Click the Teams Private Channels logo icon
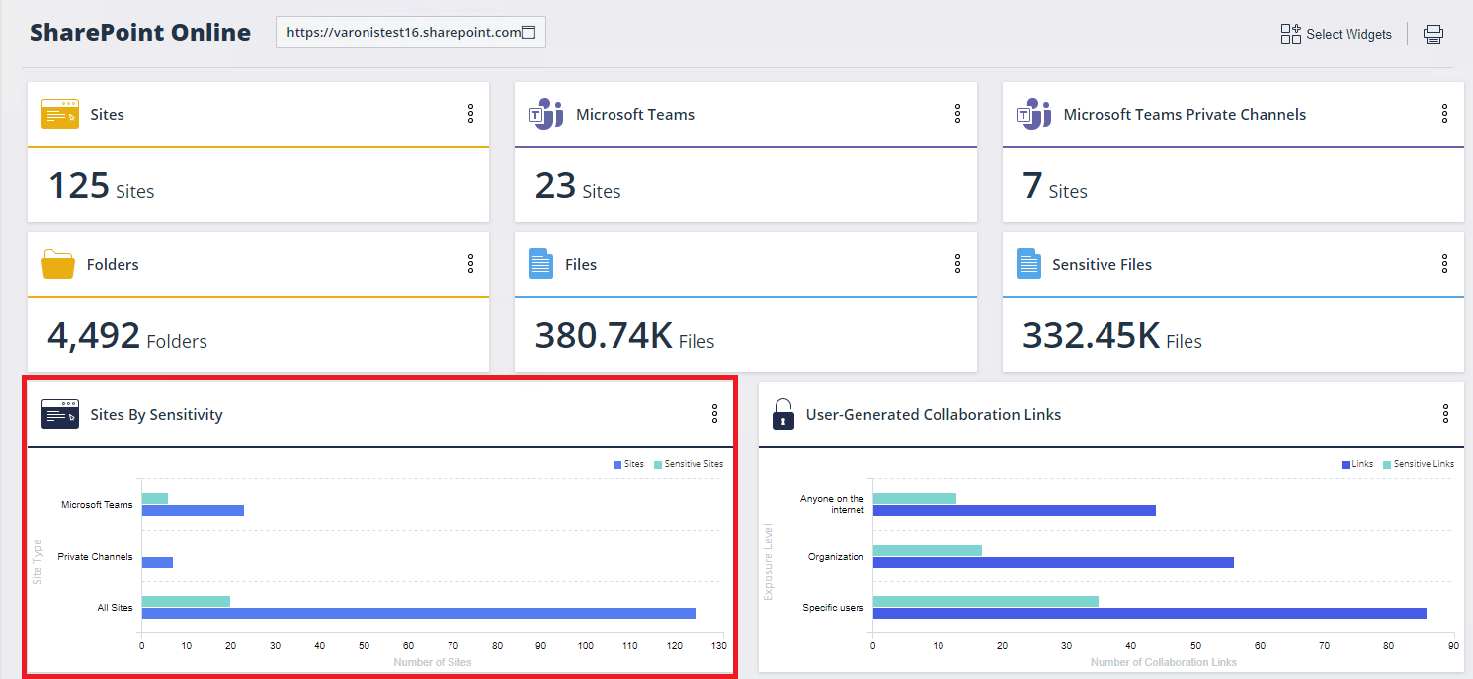This screenshot has width=1473, height=679. [x=1034, y=114]
